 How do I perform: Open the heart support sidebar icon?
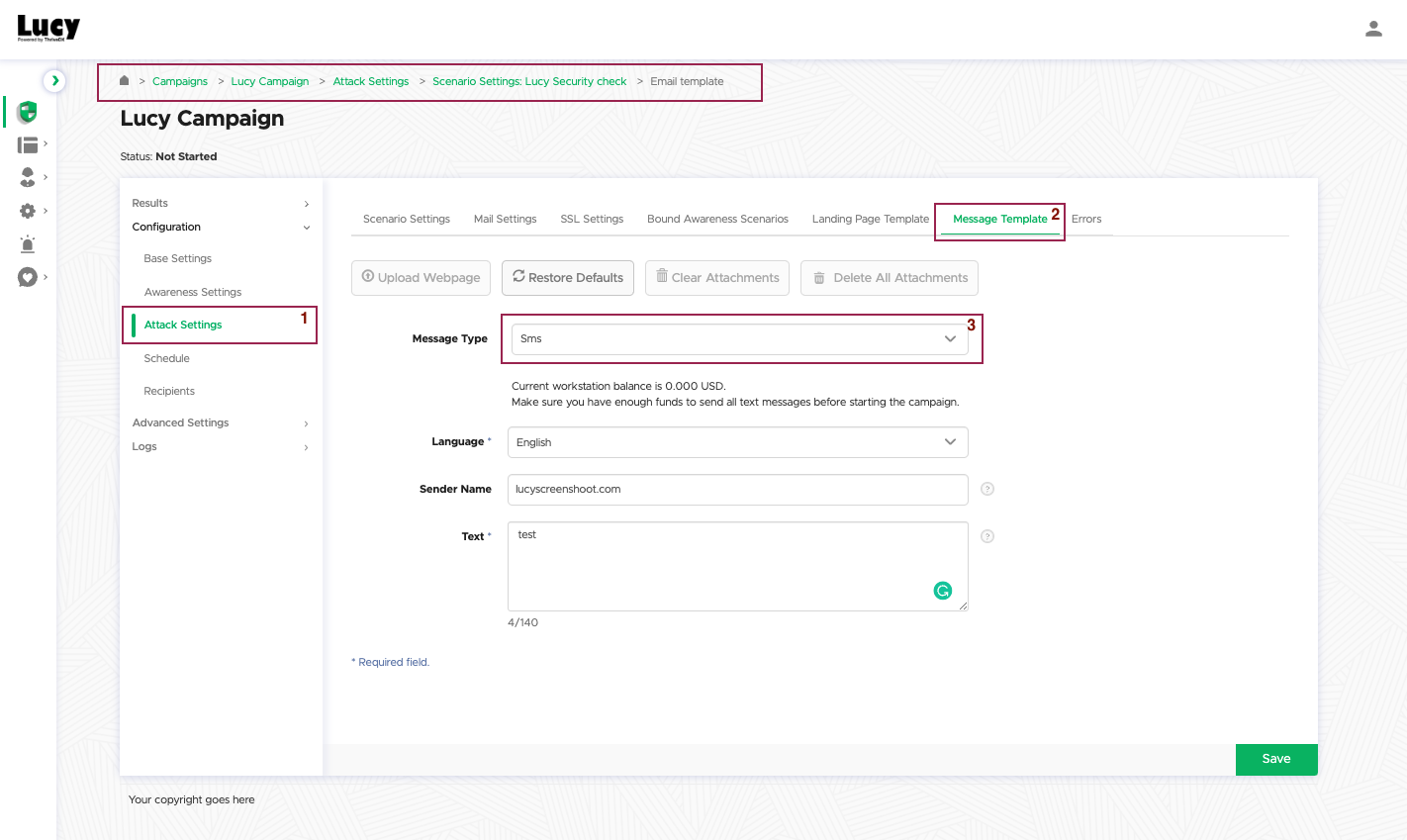pos(28,277)
